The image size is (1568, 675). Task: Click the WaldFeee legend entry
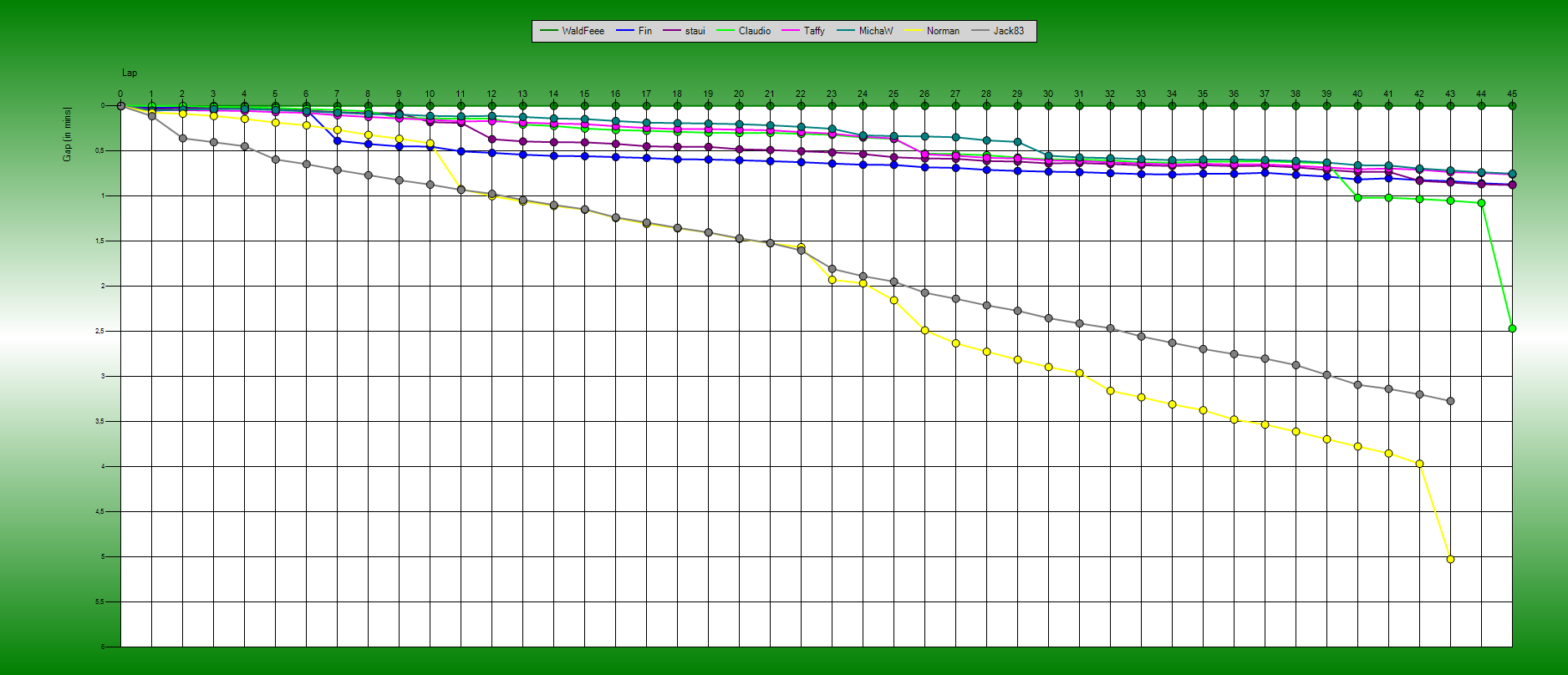(582, 31)
